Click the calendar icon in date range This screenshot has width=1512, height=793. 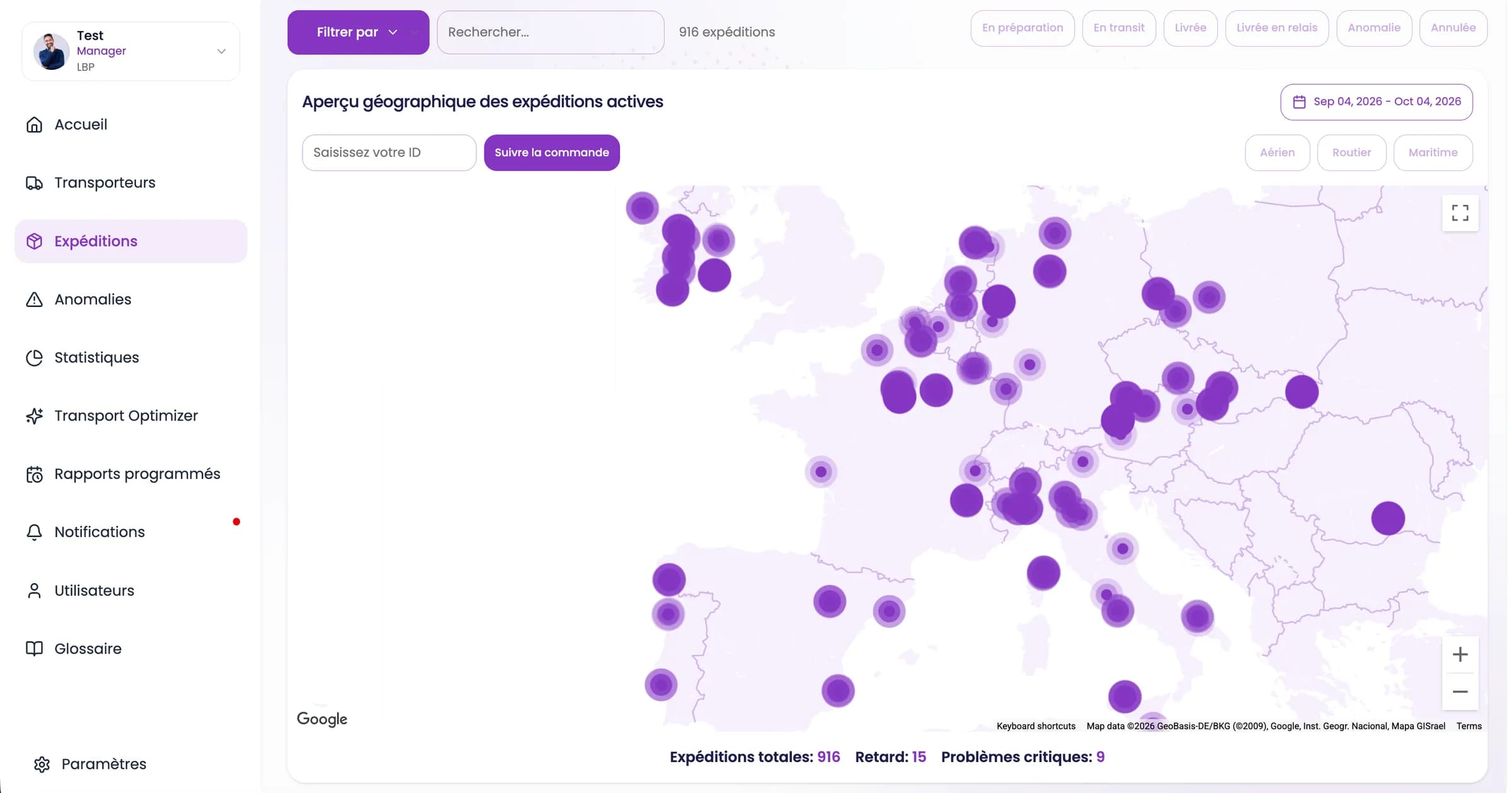pyautogui.click(x=1298, y=102)
